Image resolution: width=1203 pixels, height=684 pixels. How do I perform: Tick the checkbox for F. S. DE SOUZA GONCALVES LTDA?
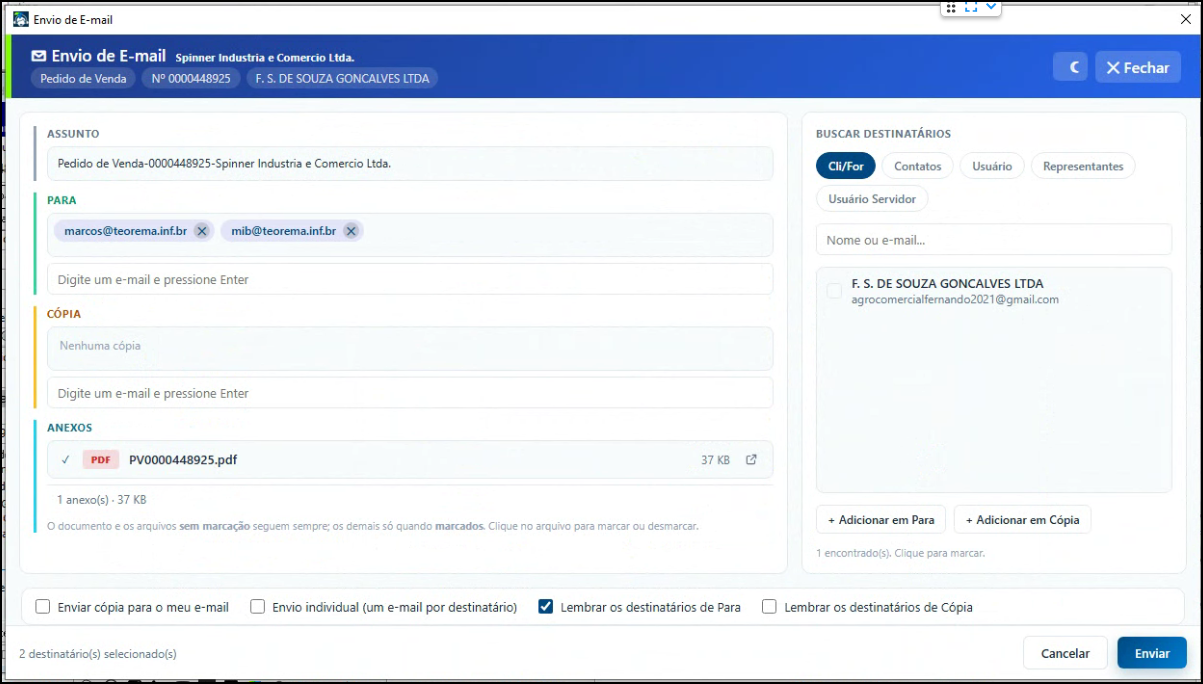(834, 291)
